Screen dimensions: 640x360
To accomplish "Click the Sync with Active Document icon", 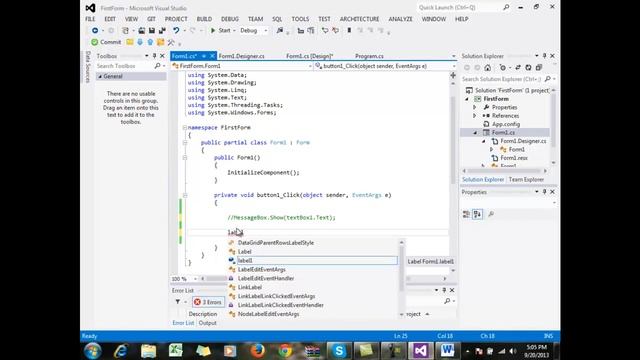I will click(518, 68).
